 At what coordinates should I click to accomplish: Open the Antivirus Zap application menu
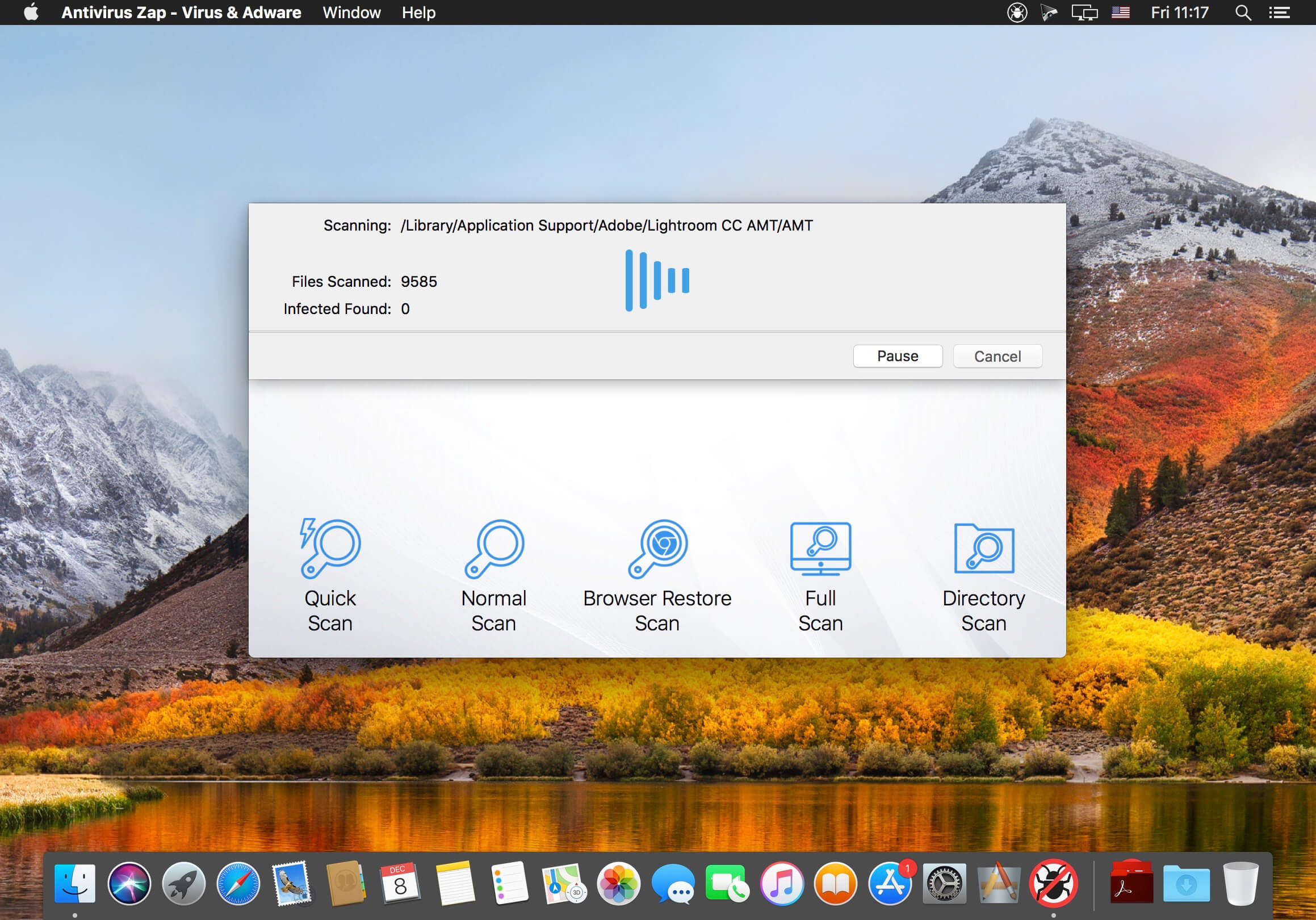click(x=181, y=12)
